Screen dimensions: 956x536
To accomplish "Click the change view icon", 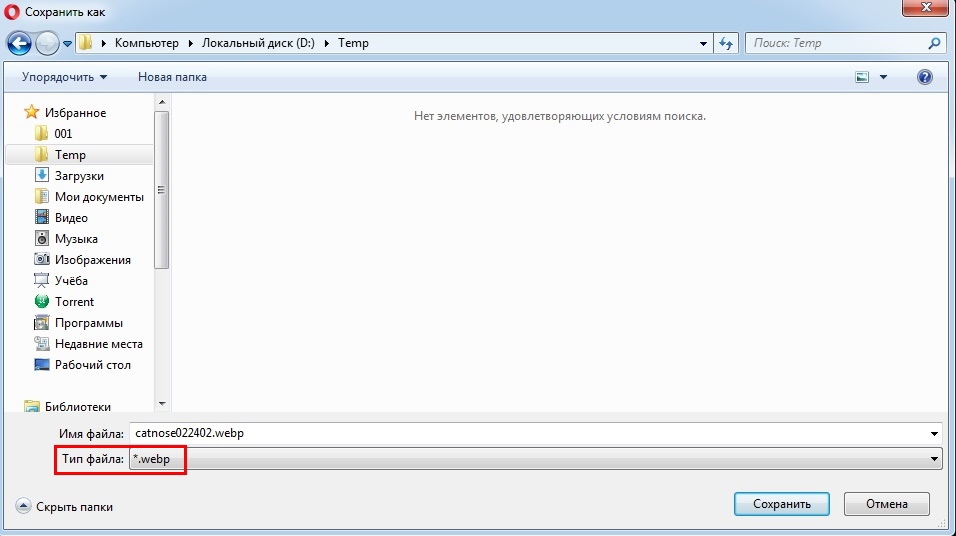I will [x=862, y=77].
